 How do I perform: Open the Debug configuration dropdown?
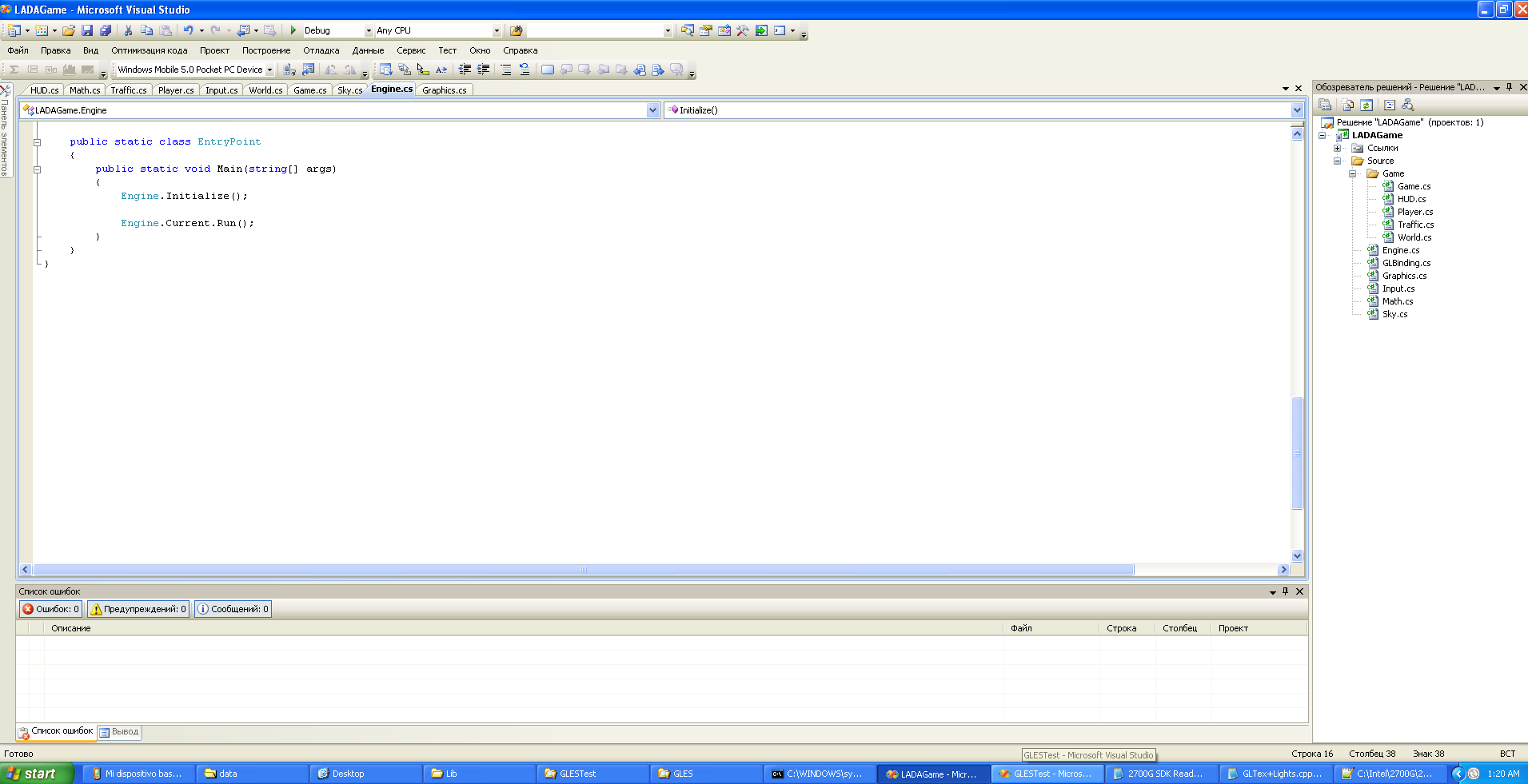[x=369, y=30]
